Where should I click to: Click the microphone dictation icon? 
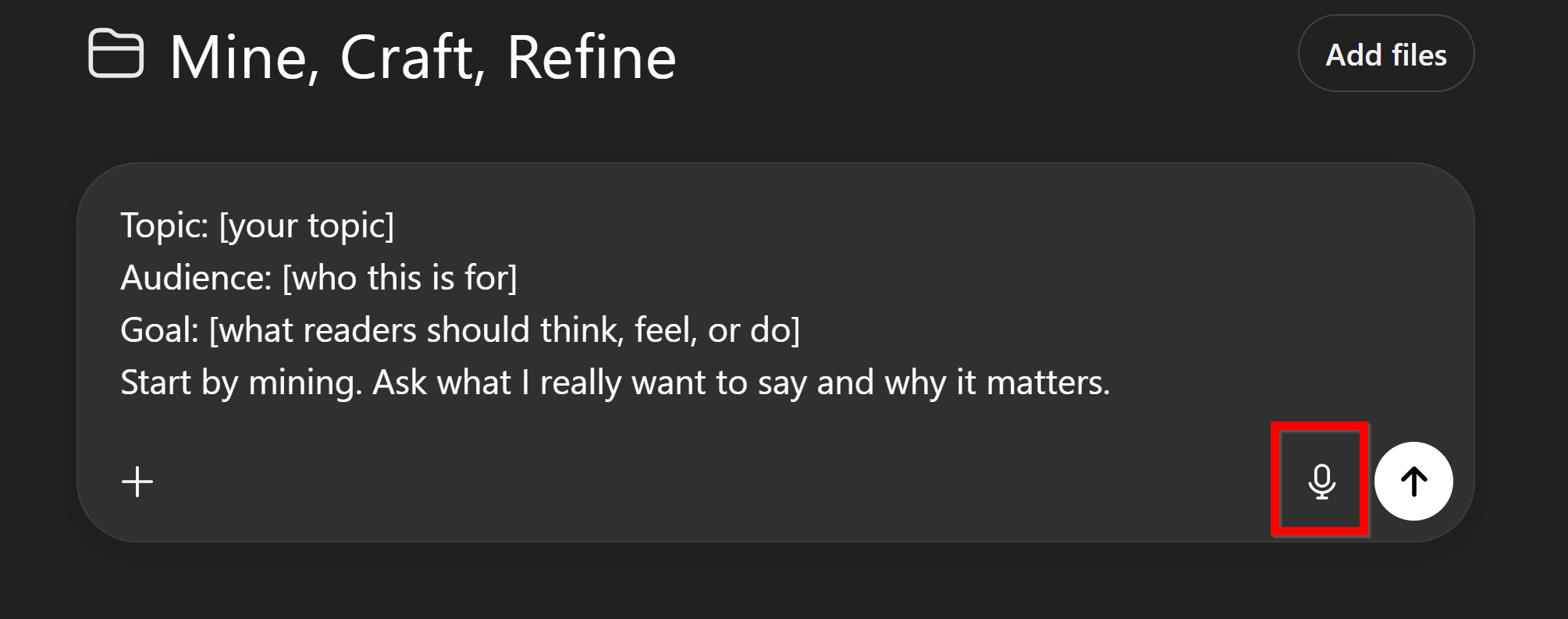point(1321,481)
